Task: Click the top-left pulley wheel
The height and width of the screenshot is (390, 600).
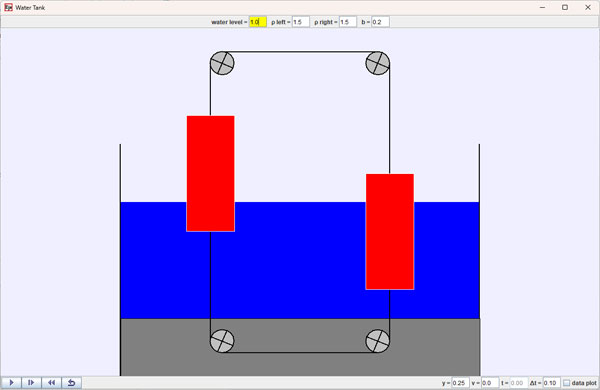Action: point(222,63)
